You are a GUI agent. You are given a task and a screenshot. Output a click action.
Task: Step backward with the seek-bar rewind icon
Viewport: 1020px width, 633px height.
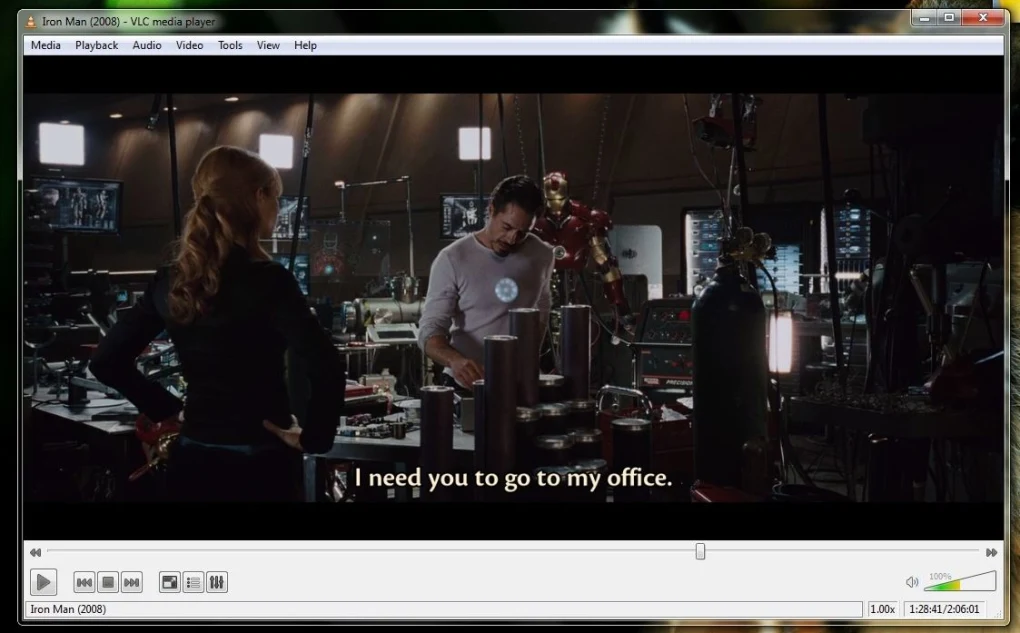coord(35,552)
